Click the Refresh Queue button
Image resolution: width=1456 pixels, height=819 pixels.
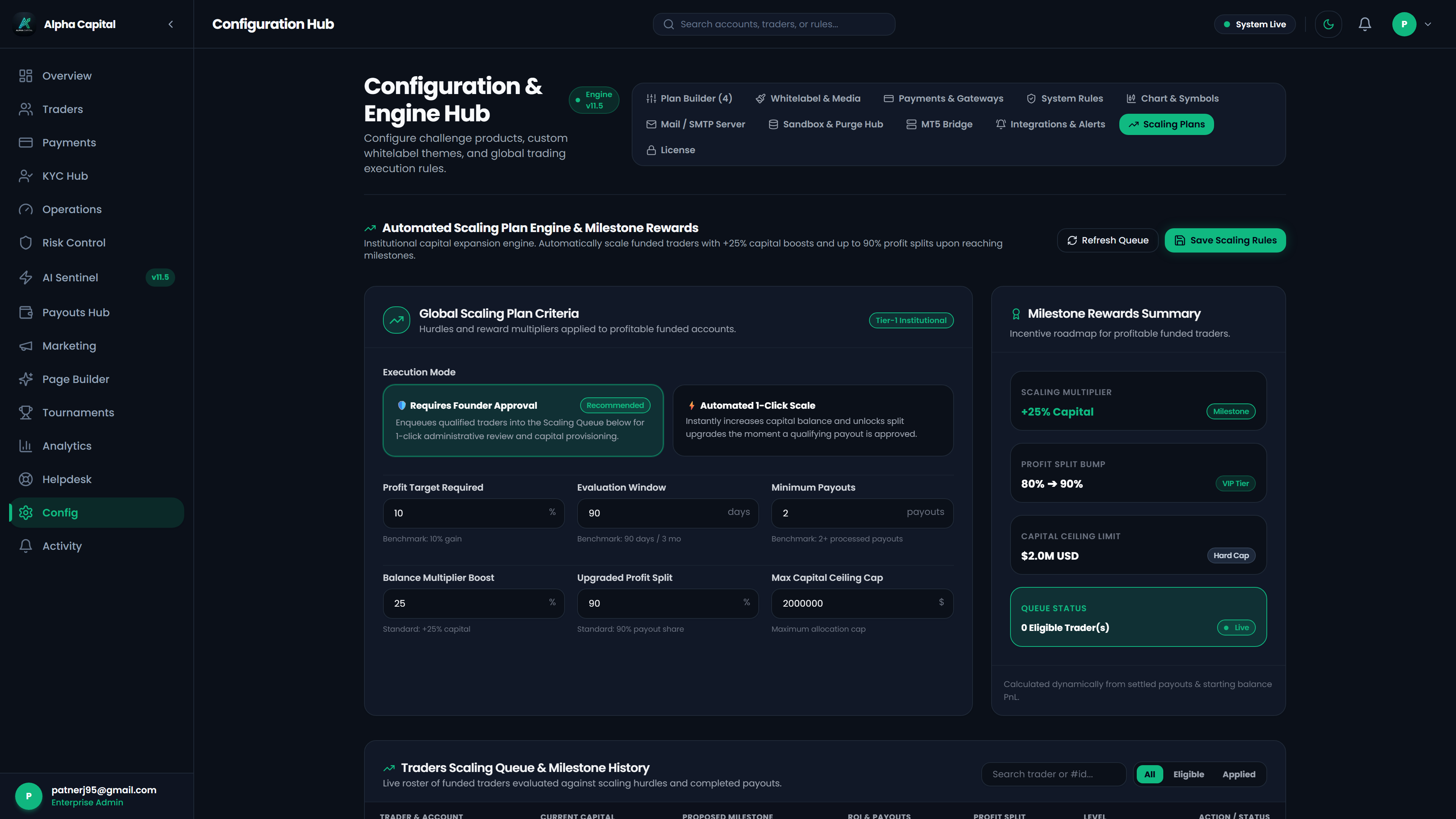click(x=1108, y=240)
